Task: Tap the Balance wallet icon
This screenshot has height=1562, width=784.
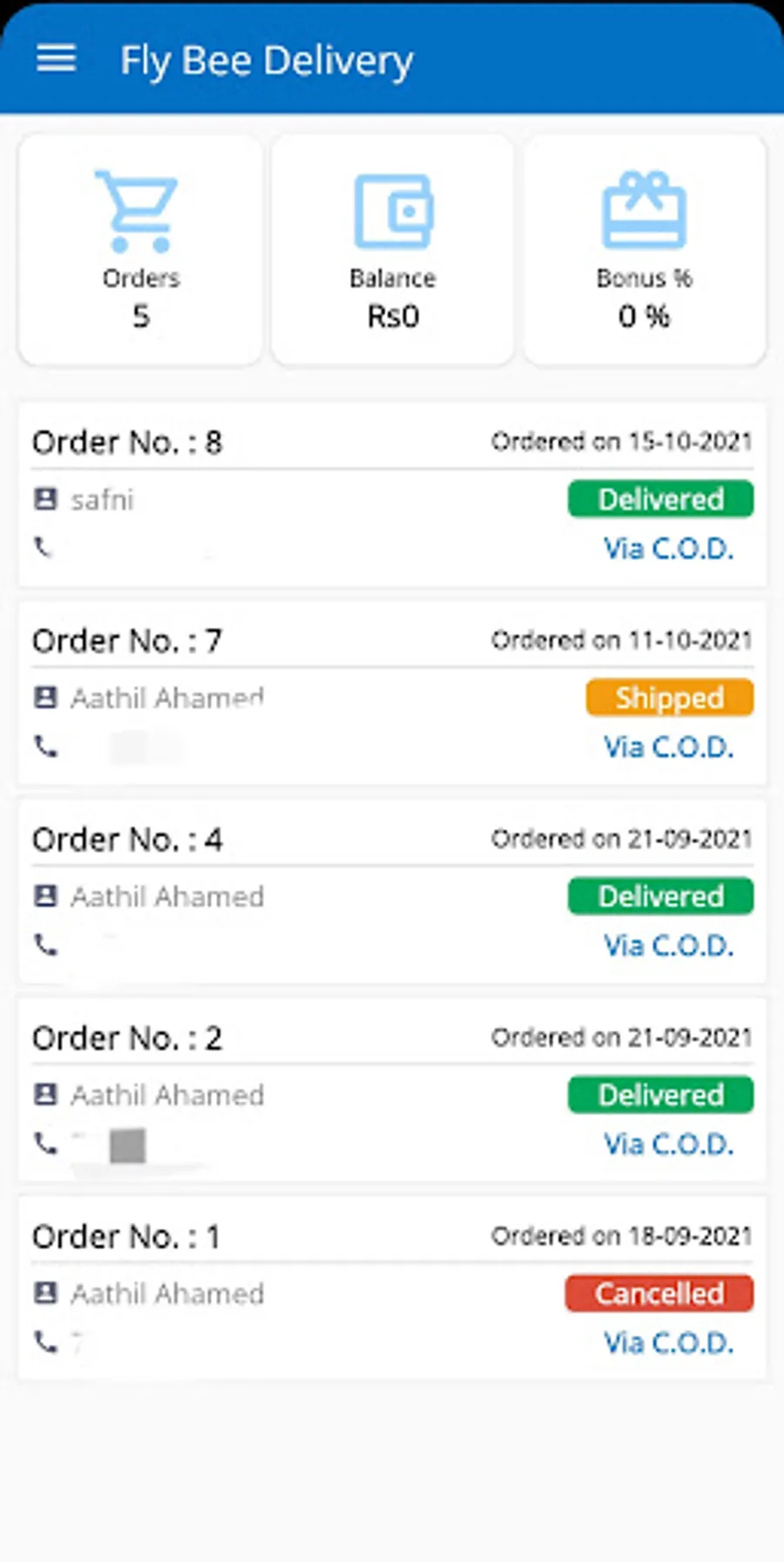Action: pos(393,211)
